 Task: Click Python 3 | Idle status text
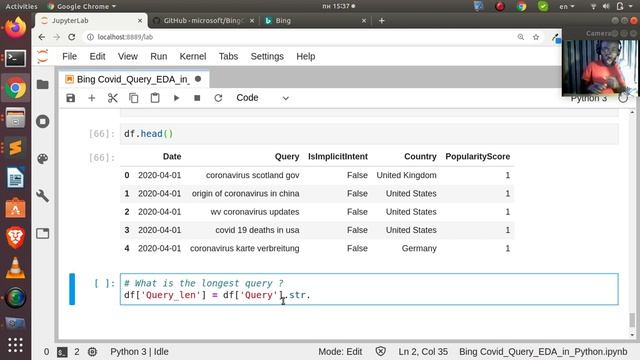[139, 352]
